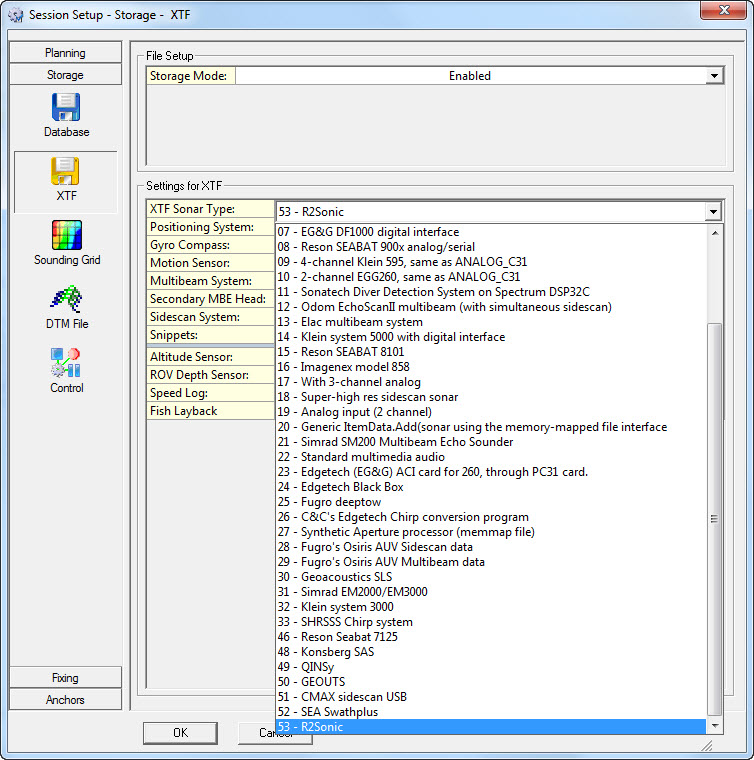Click the scroll-down arrow of sonar list
Viewport: 754px width, 760px height.
click(714, 725)
